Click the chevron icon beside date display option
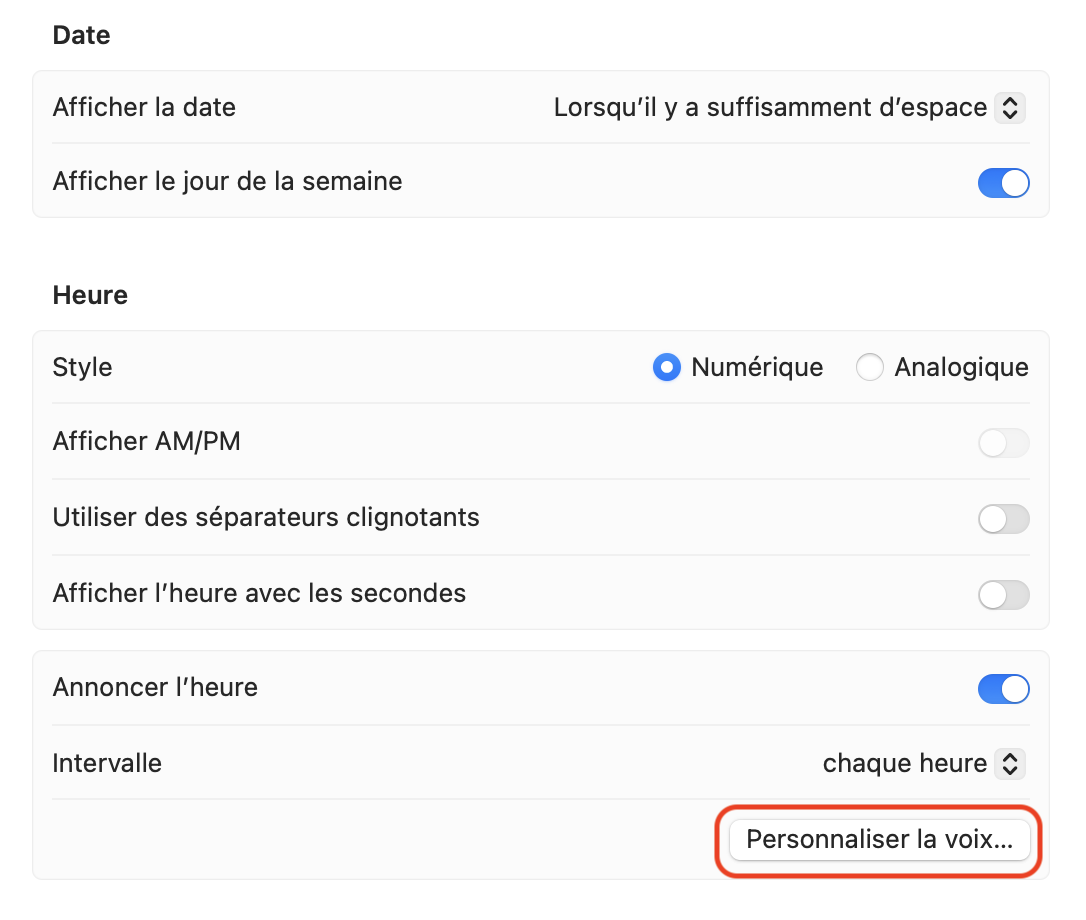 tap(1010, 107)
